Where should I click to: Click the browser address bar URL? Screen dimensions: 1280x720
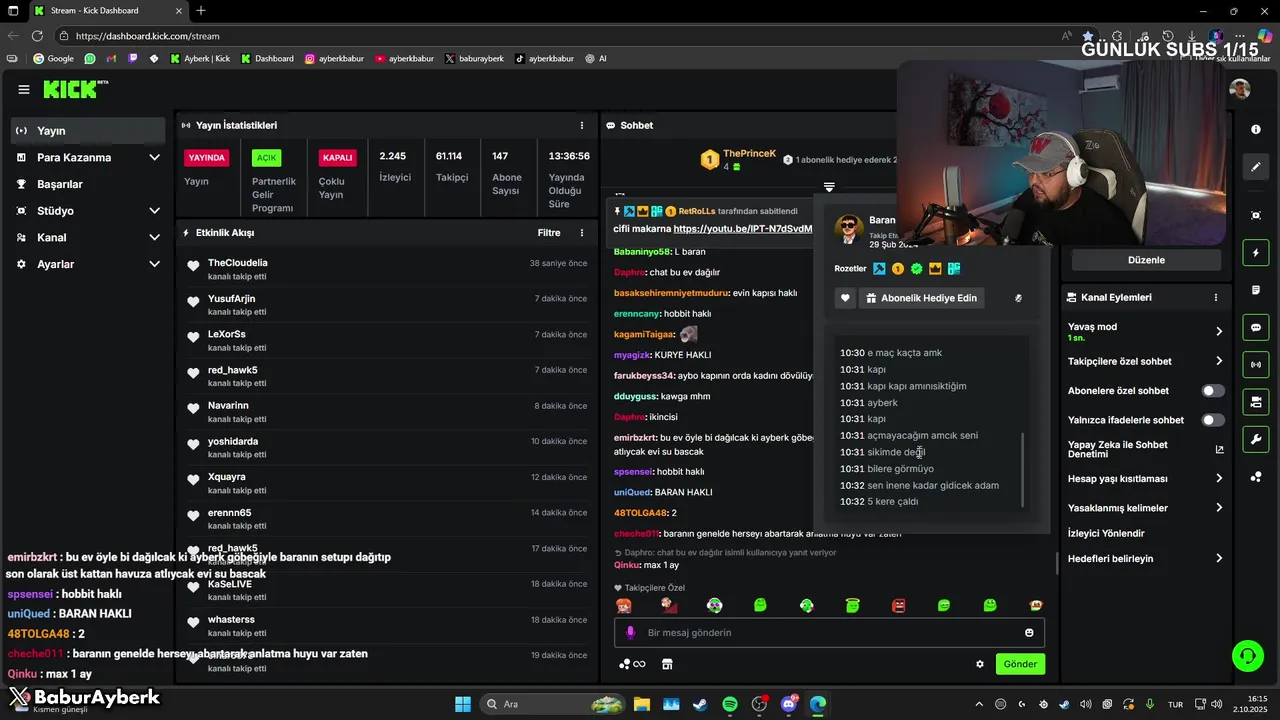pos(148,36)
